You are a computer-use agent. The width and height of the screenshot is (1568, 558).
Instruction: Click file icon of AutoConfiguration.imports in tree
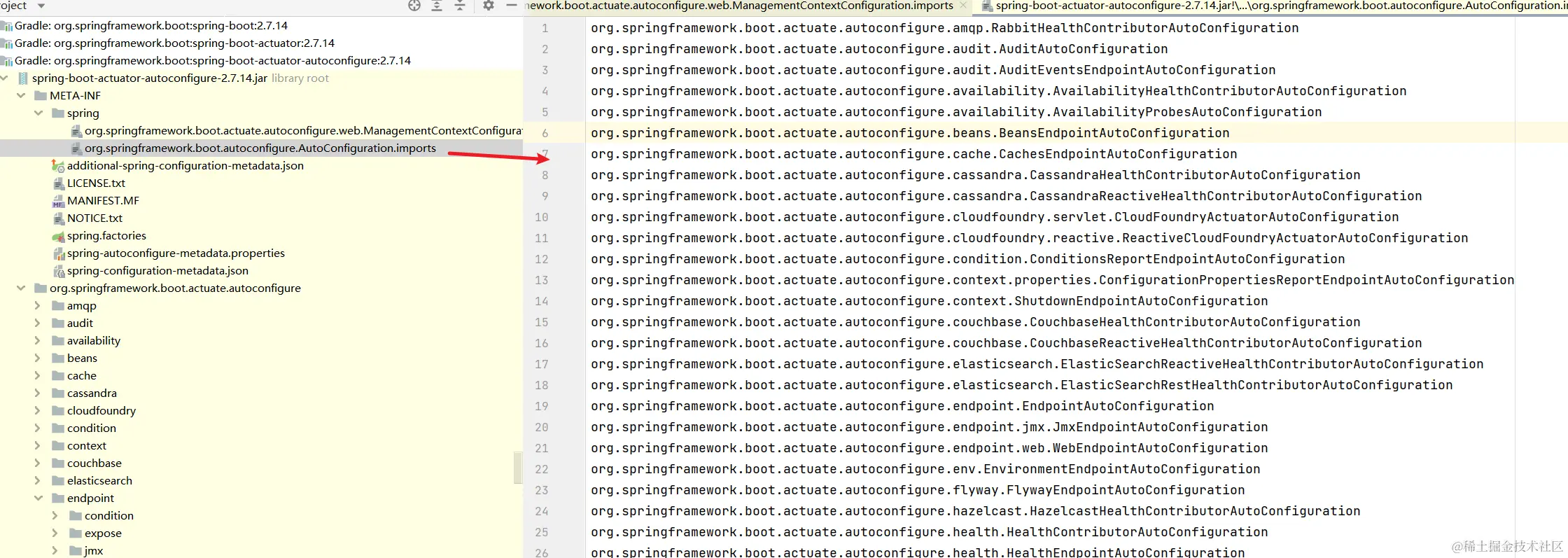(x=76, y=148)
